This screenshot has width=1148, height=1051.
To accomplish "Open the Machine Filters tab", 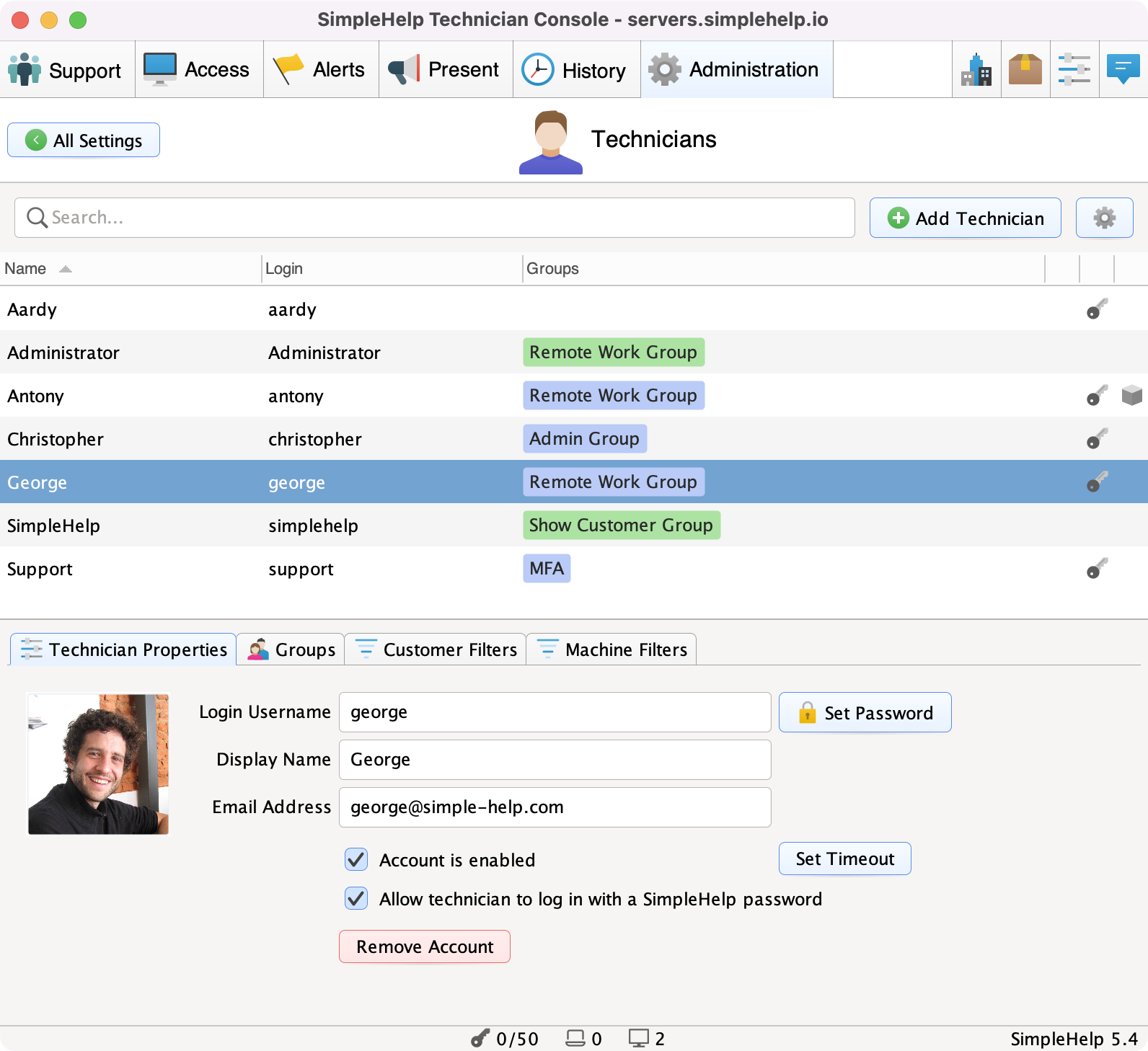I will 611,649.
